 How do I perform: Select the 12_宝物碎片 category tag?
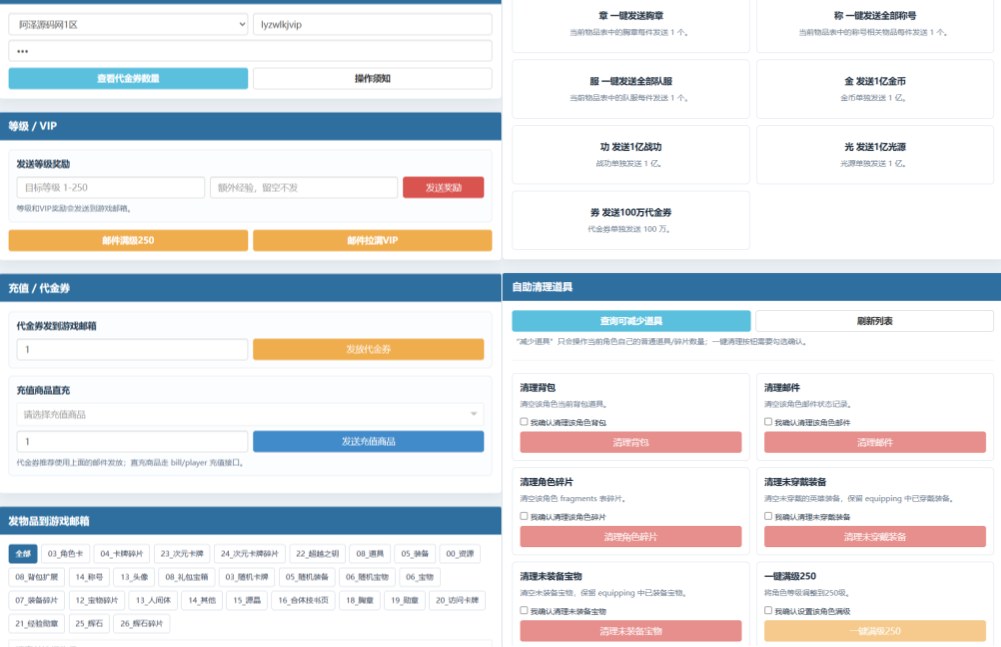point(96,600)
